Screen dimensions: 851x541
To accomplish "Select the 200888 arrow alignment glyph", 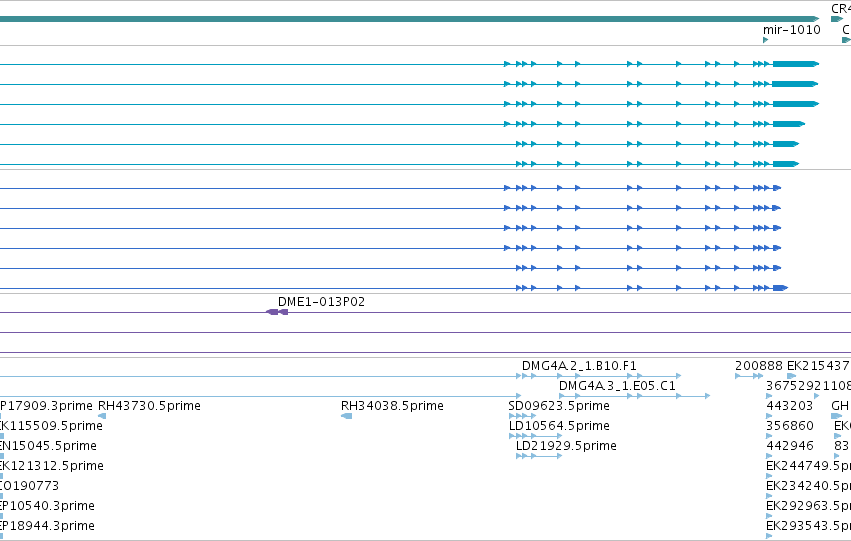I will [749, 376].
